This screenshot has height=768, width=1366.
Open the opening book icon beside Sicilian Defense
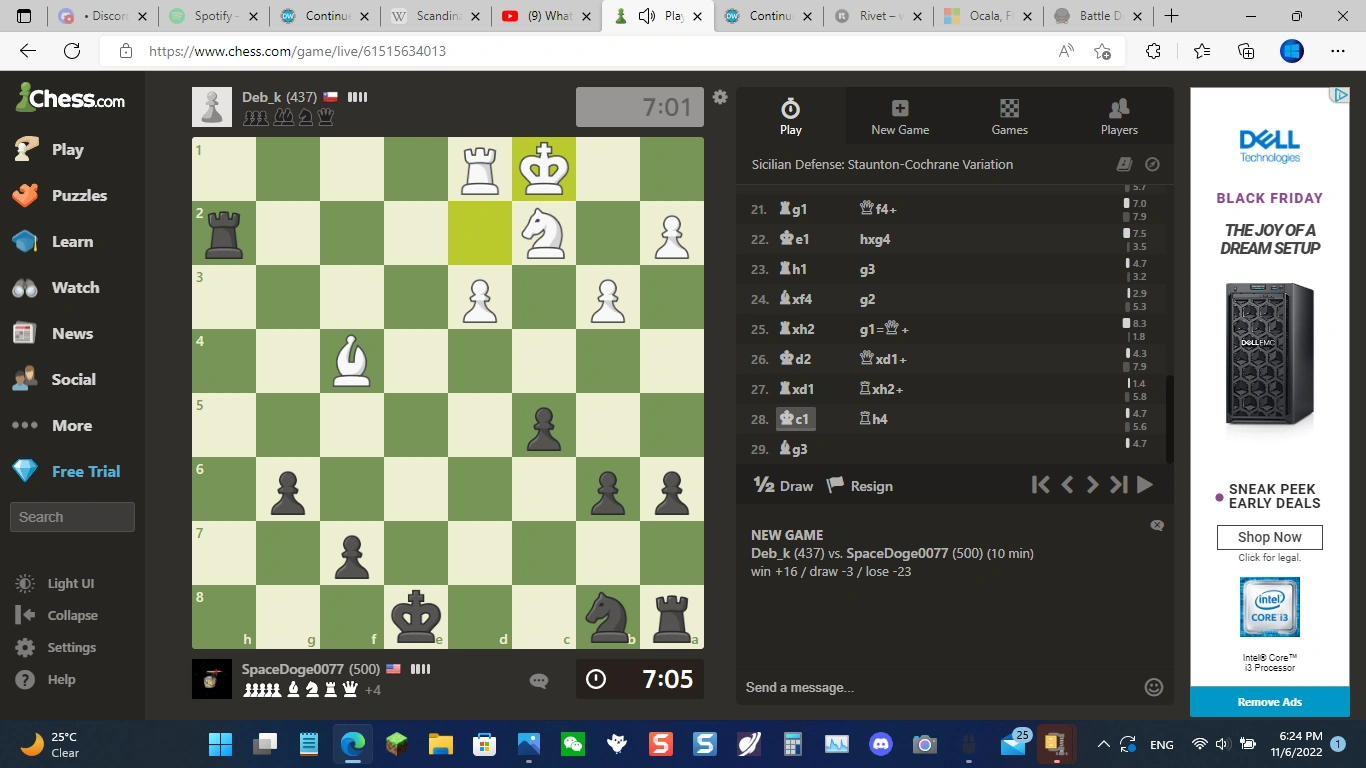coord(1124,164)
